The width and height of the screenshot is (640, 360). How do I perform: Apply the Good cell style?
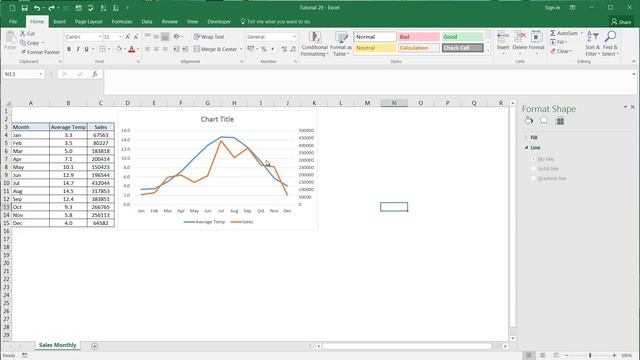coord(462,37)
